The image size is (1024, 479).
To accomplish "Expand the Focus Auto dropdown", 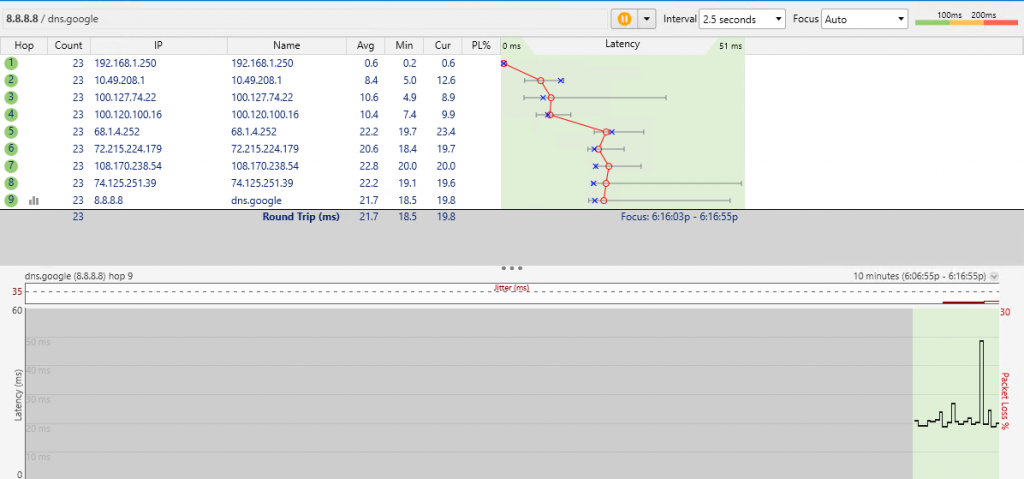I will point(863,19).
